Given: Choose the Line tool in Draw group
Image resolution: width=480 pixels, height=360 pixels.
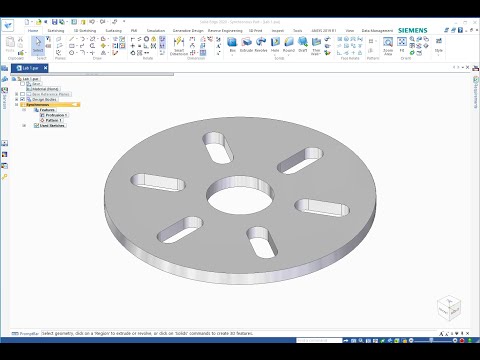Looking at the screenshot, I should [72, 39].
